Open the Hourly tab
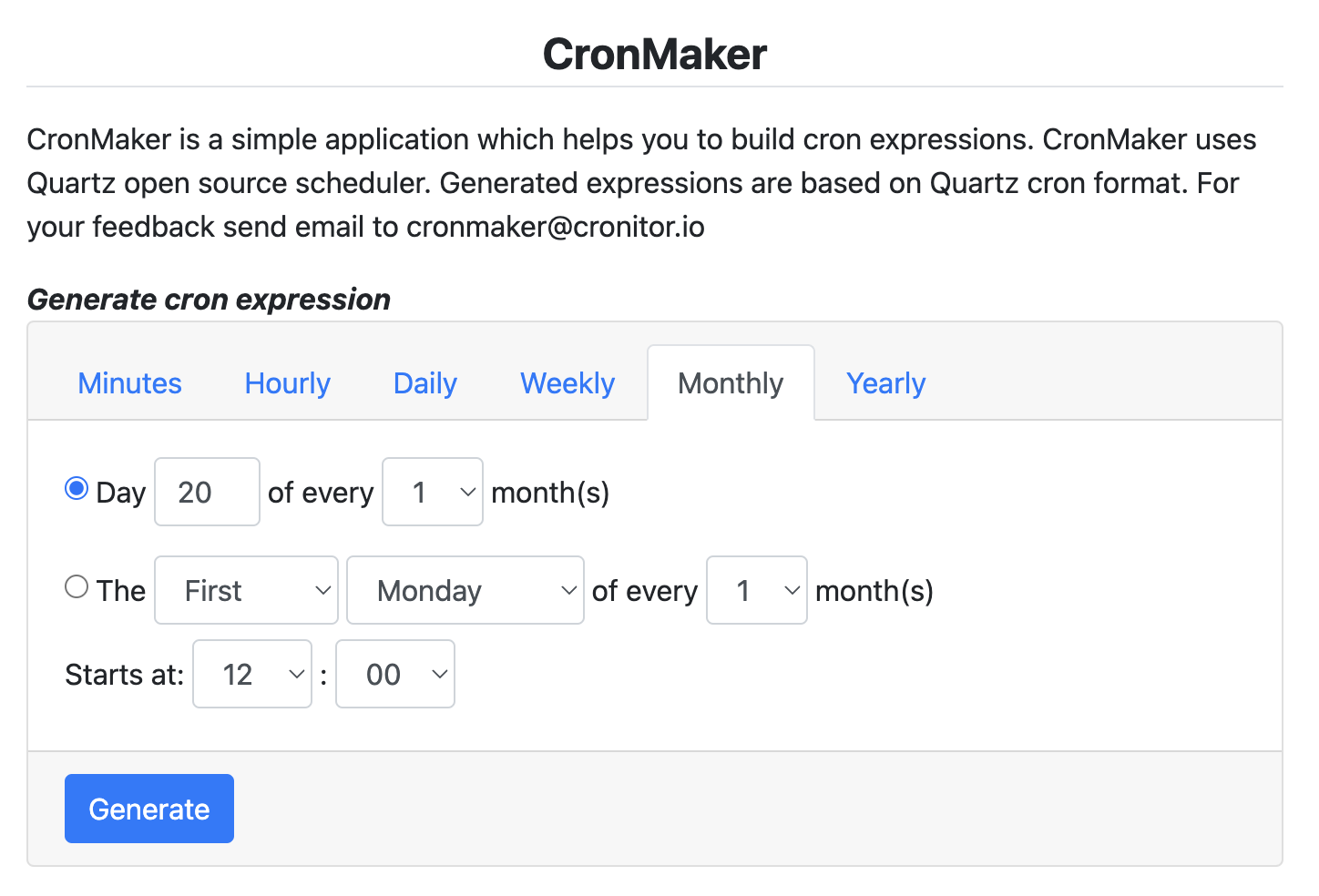The image size is (1319, 896). coord(287,383)
